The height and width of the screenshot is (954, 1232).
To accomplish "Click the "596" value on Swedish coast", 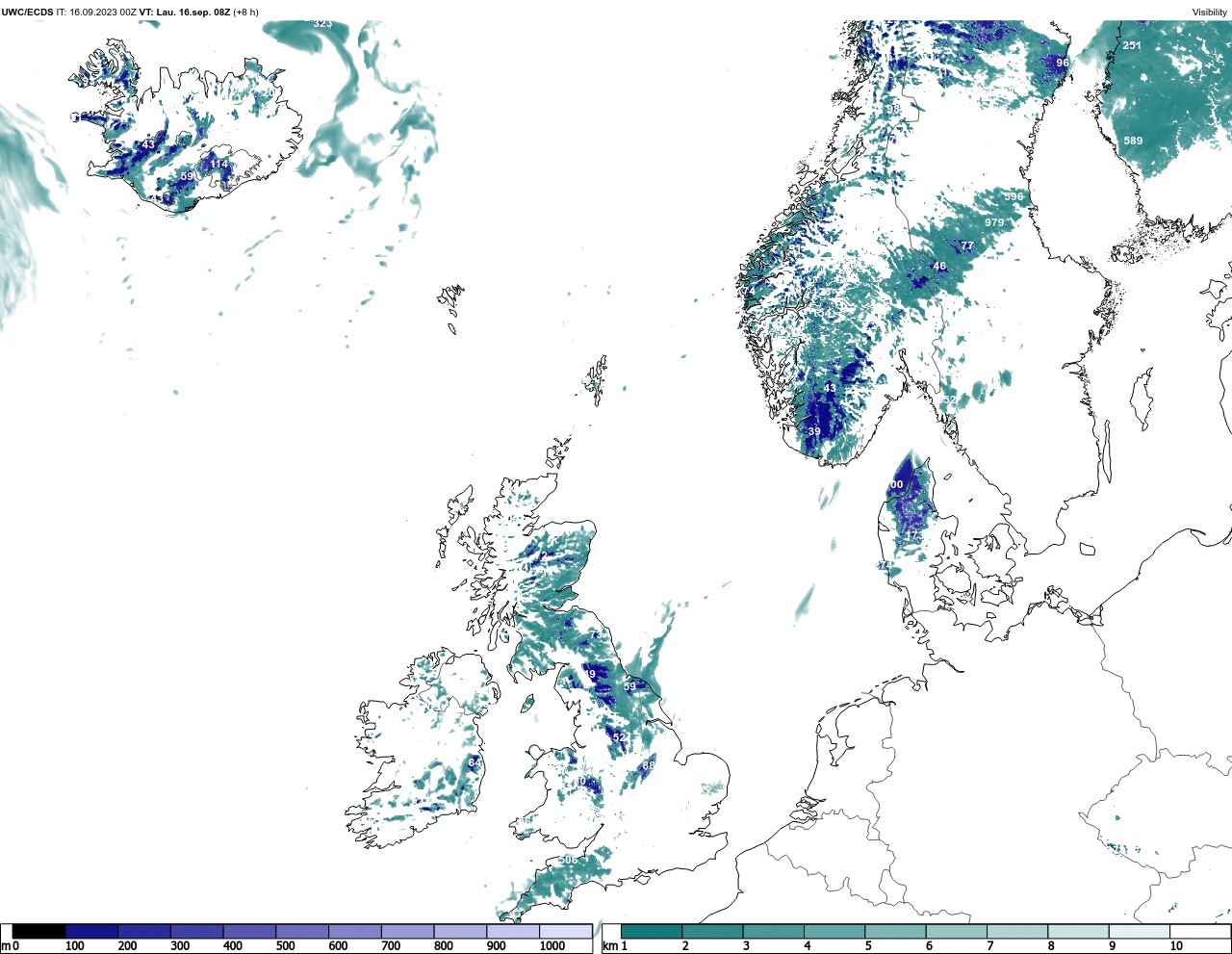I will tap(1014, 196).
